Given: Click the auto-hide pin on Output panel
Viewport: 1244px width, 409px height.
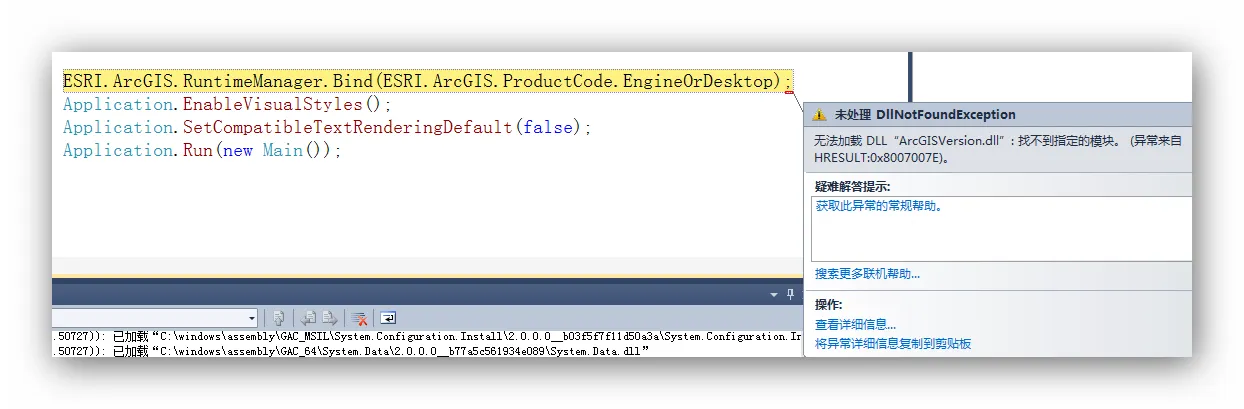Looking at the screenshot, I should [x=790, y=294].
